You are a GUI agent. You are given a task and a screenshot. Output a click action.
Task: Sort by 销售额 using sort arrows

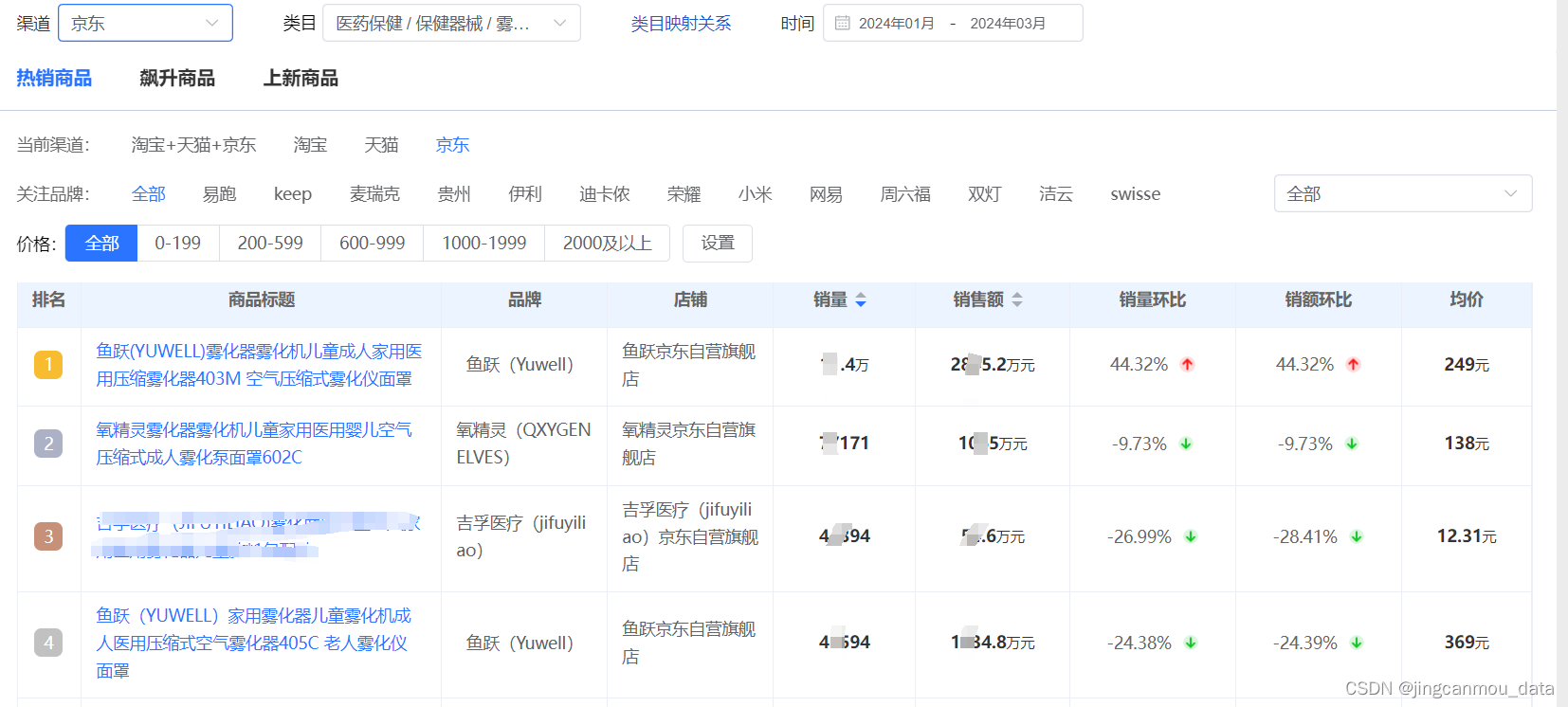pyautogui.click(x=1017, y=299)
